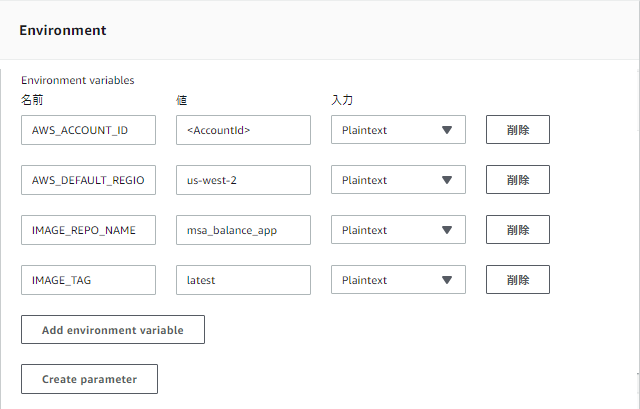Click the Environment variables label
This screenshot has height=409, width=640.
pos(77,80)
